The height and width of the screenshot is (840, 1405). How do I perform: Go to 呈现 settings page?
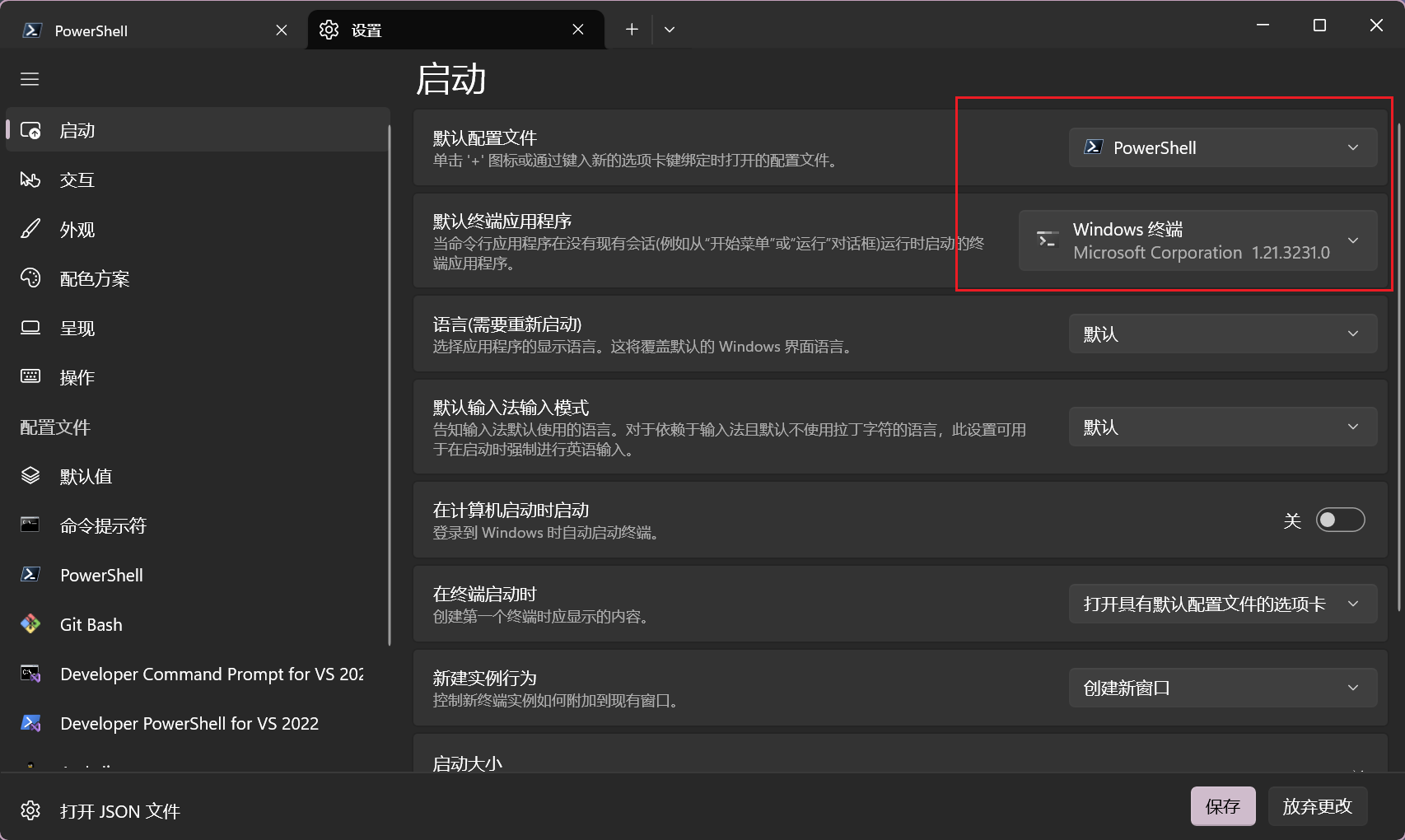197,328
